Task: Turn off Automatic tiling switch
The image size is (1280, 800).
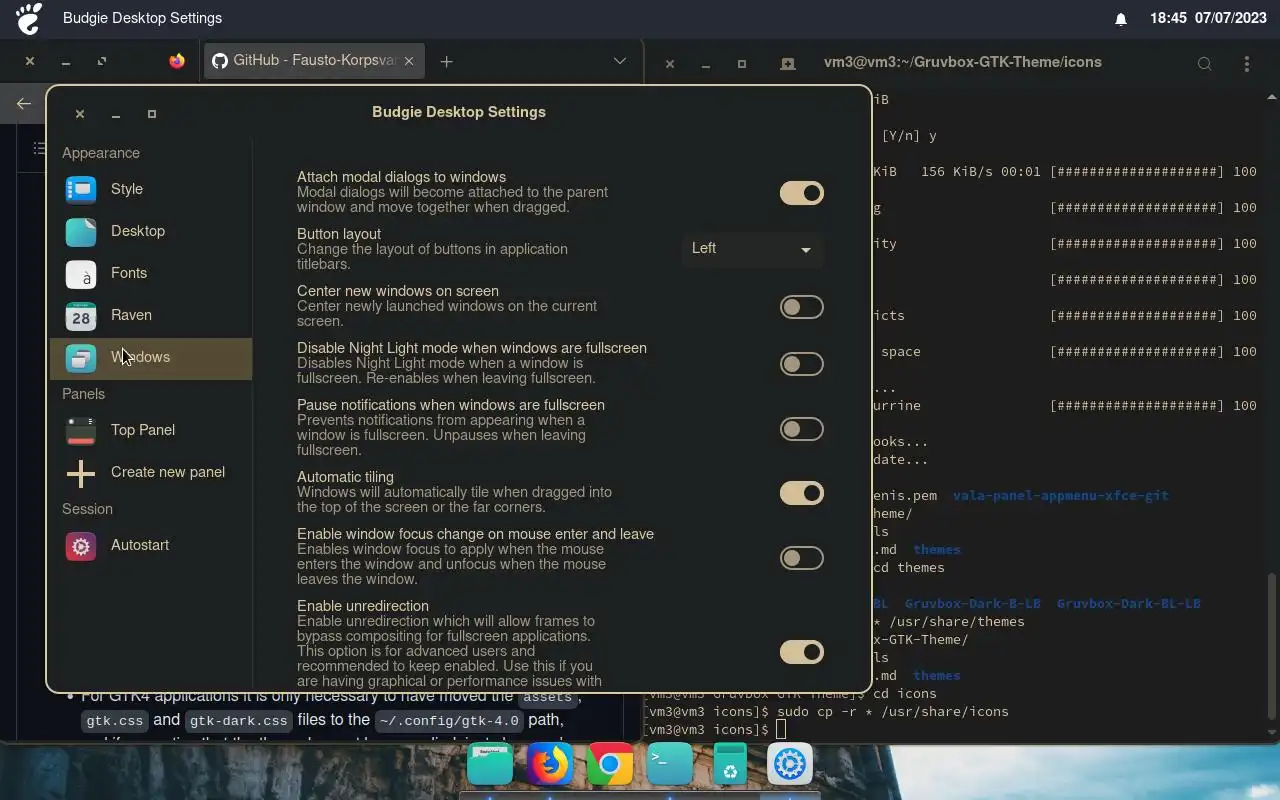Action: point(802,493)
